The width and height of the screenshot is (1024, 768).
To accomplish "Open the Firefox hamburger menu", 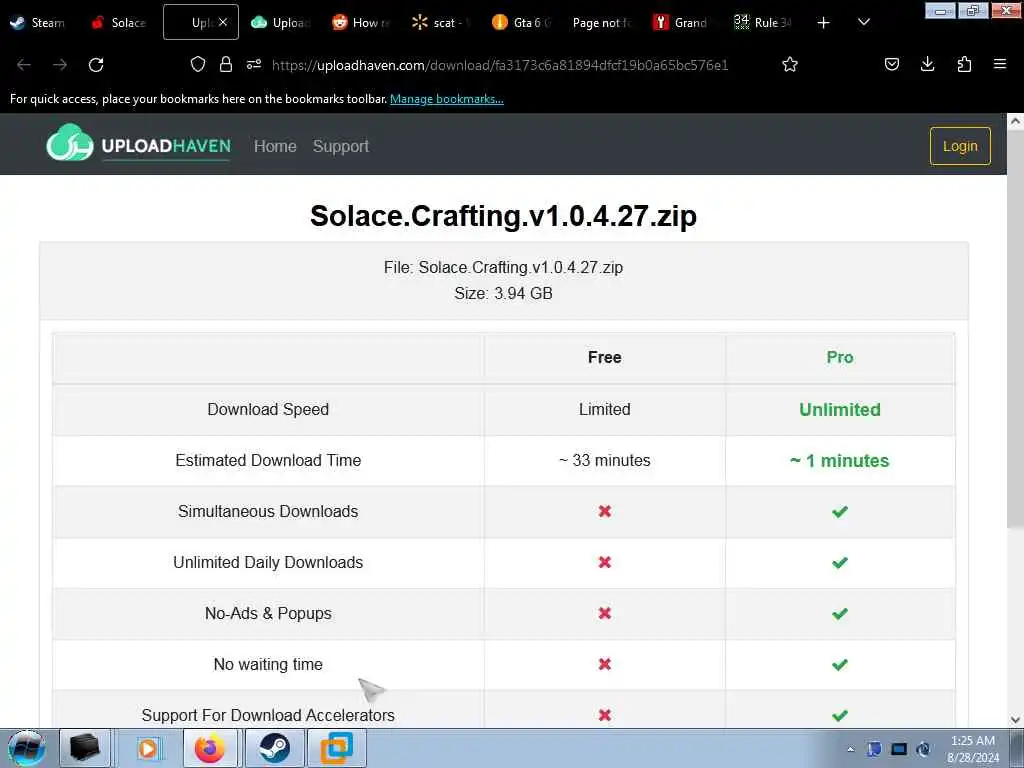I will click(1000, 64).
